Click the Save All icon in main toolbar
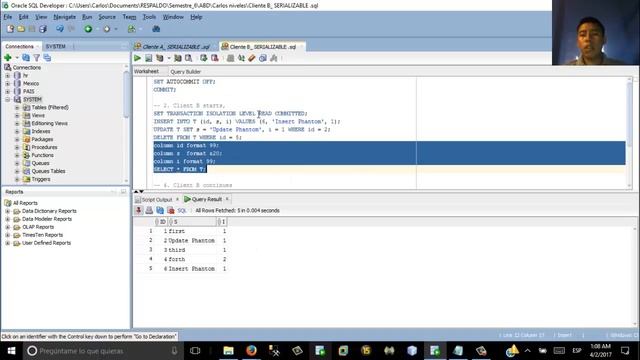The image size is (640, 360). coord(43,29)
